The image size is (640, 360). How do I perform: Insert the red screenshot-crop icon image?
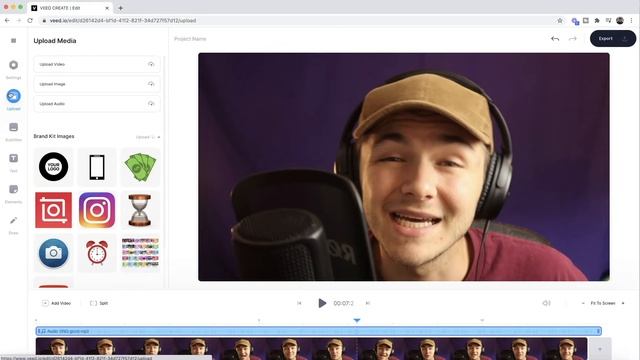pos(53,210)
